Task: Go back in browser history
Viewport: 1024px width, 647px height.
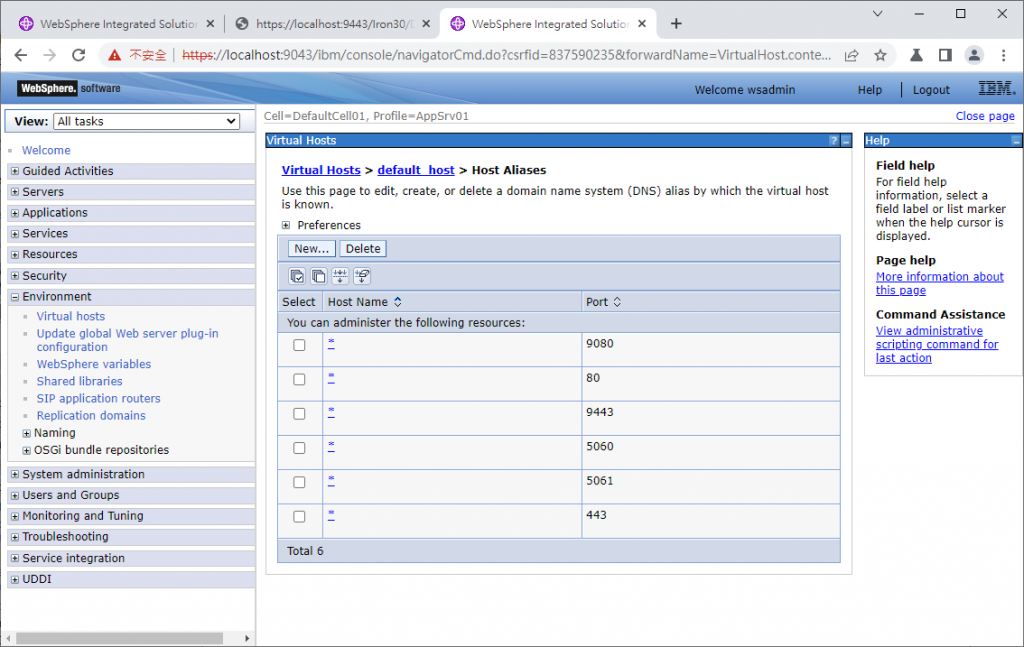Action: point(21,55)
